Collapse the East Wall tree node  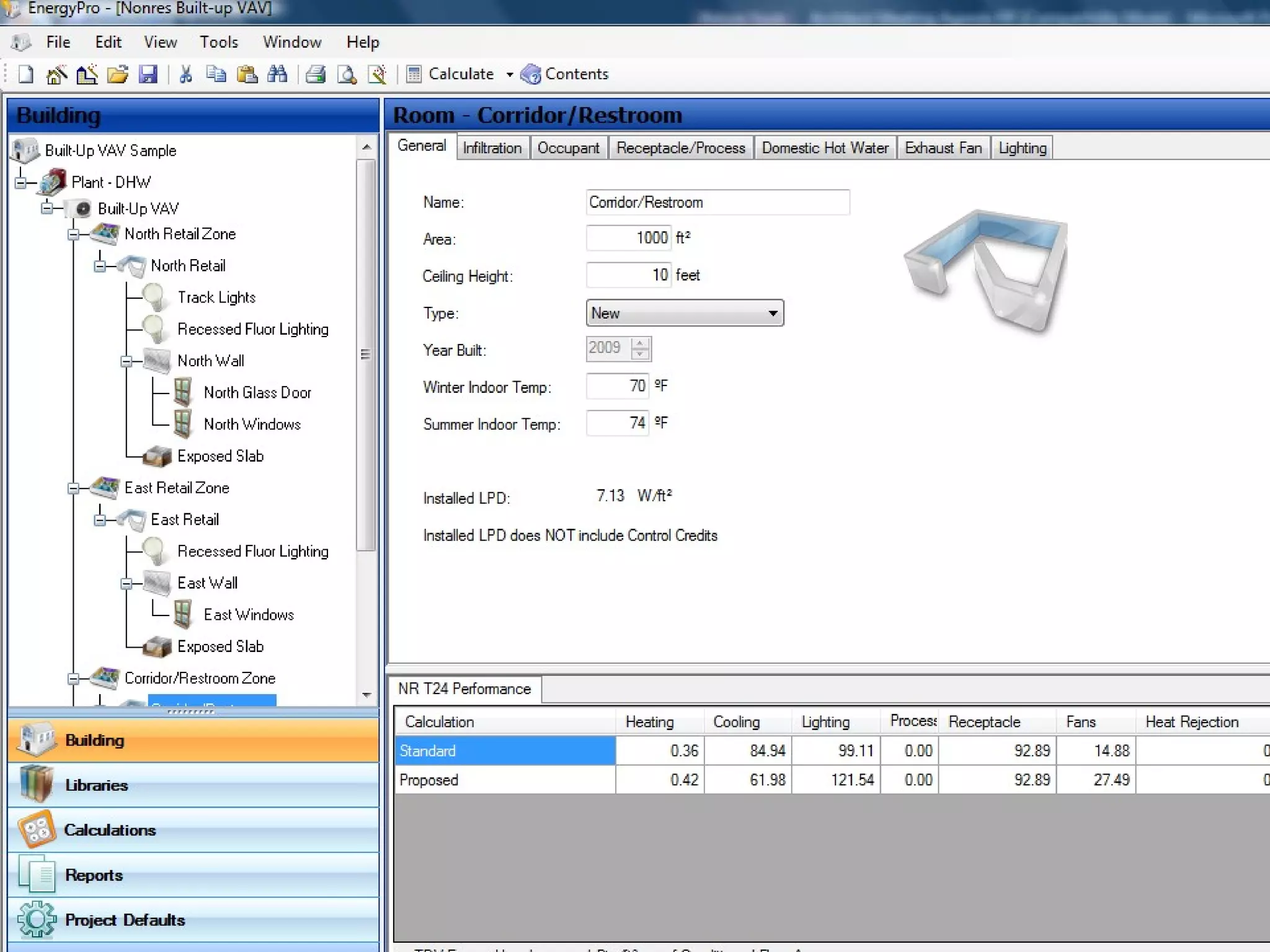(127, 583)
